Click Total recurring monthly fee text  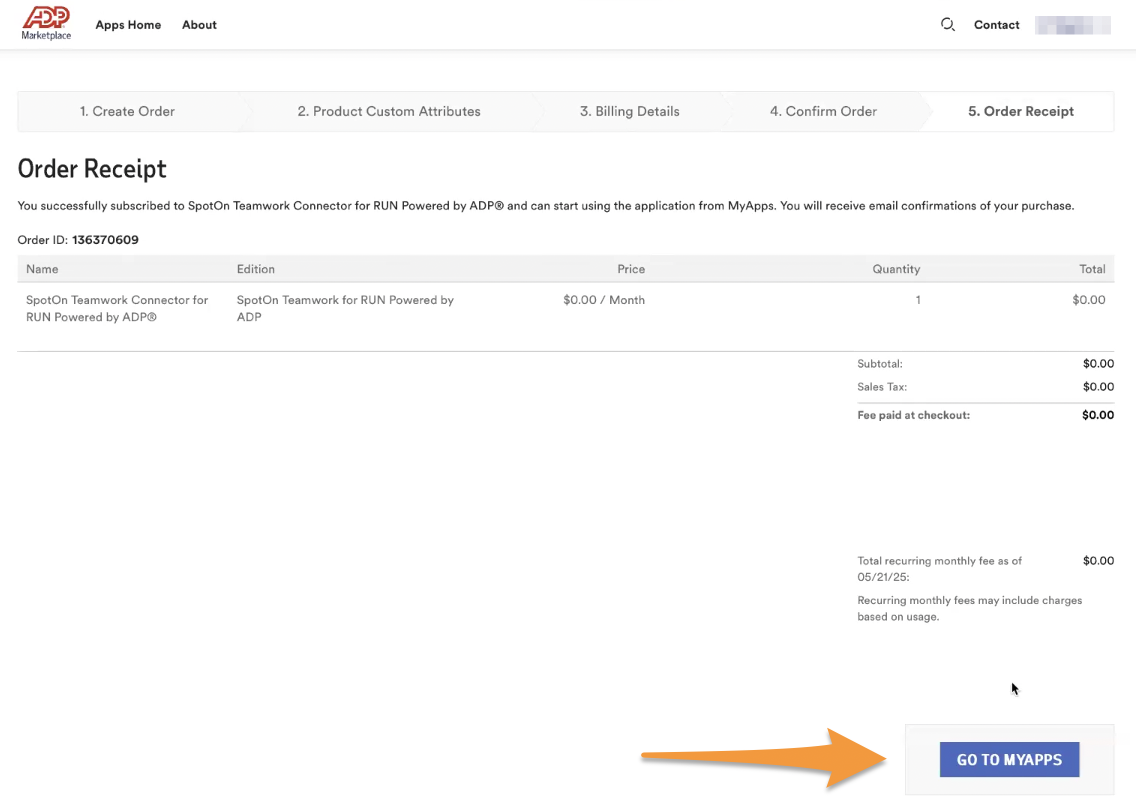pos(940,569)
